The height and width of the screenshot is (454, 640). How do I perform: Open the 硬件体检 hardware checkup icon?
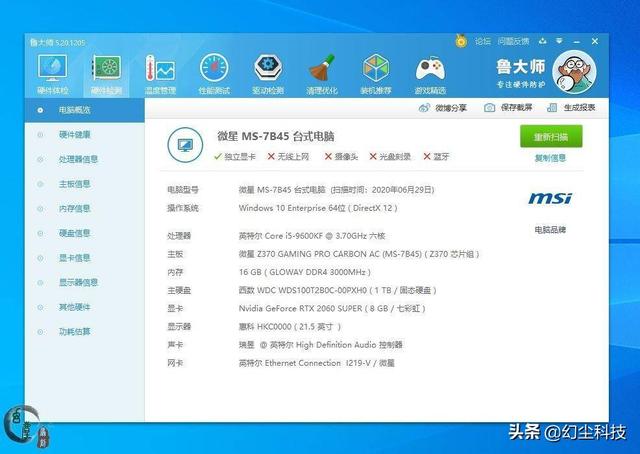53,74
